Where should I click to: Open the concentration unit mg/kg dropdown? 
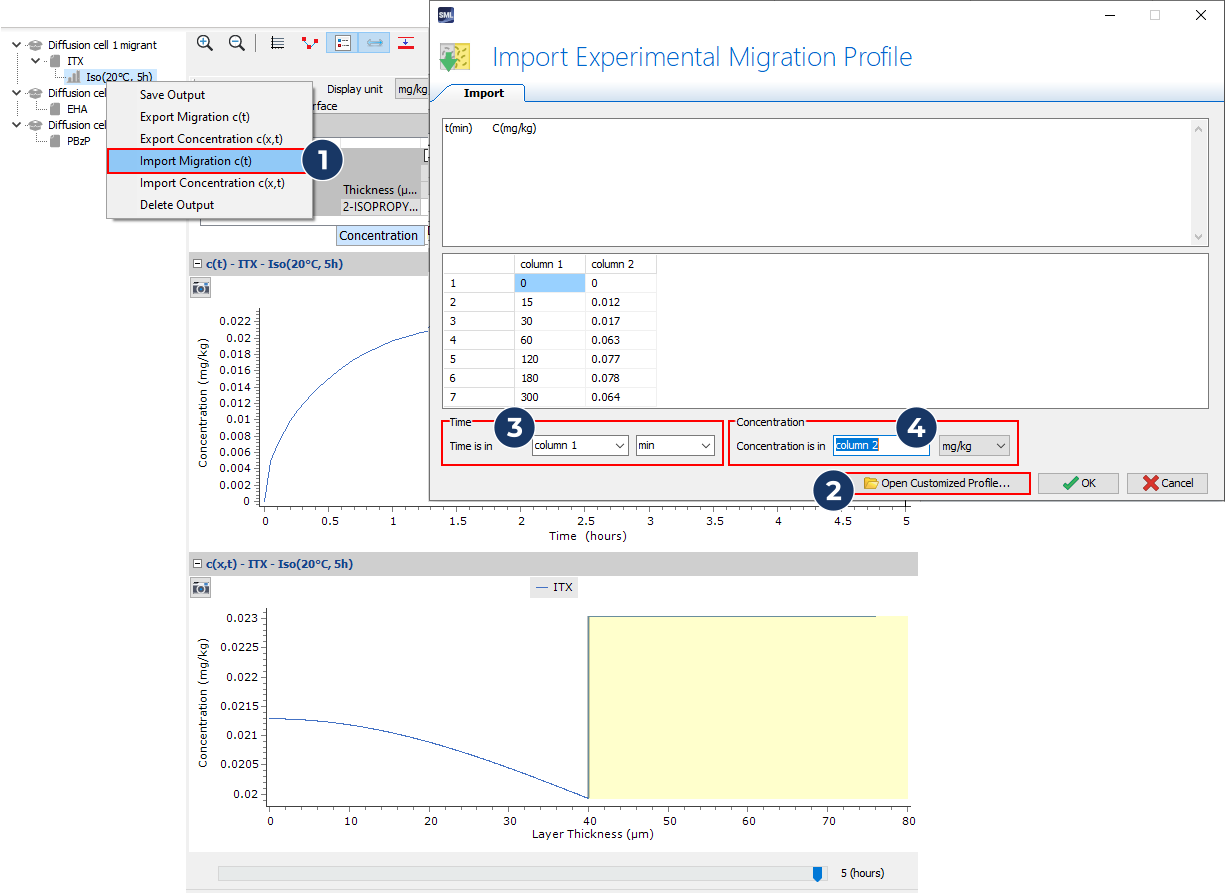coord(974,445)
